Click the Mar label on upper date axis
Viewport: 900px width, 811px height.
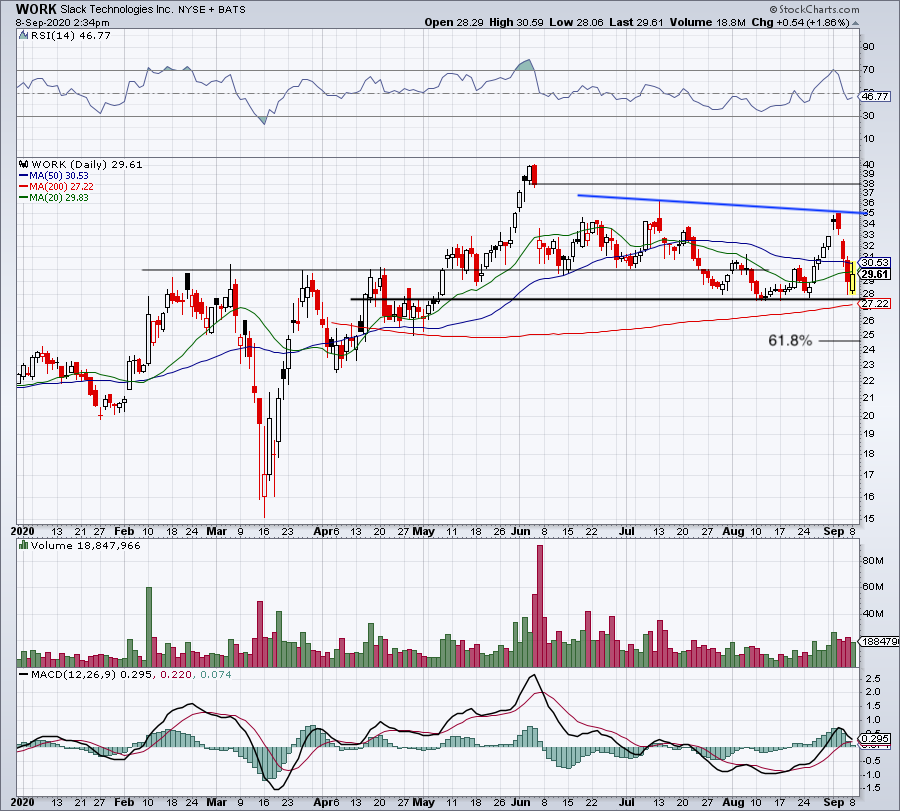click(216, 531)
